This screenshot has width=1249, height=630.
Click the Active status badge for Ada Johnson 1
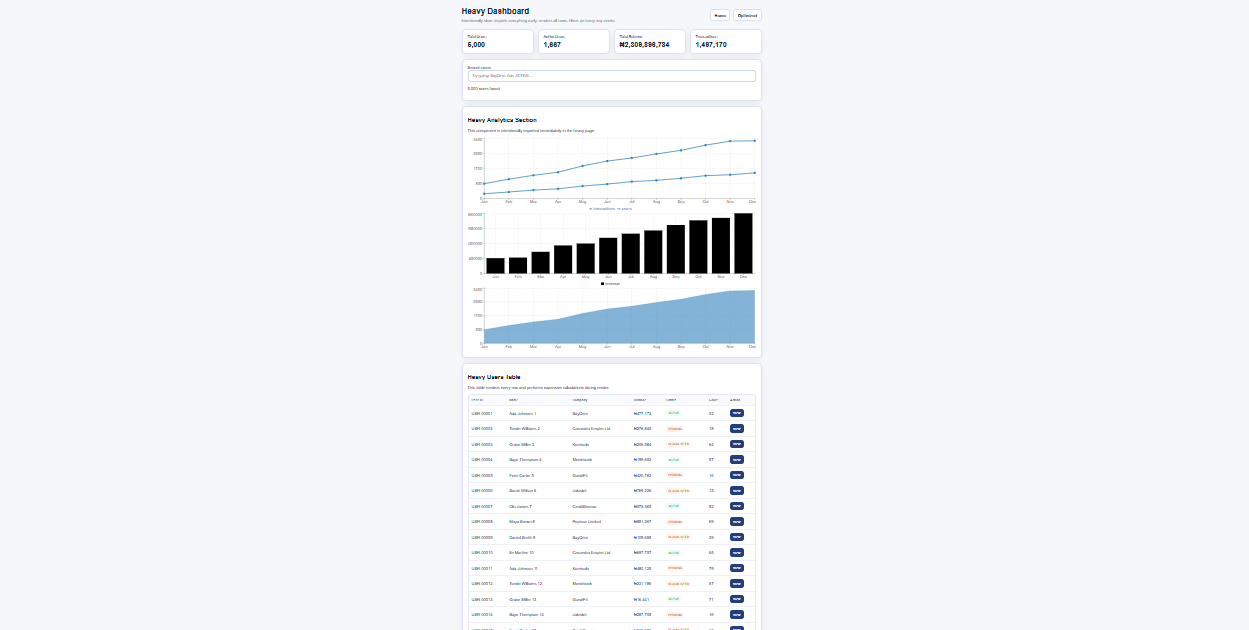coord(673,412)
